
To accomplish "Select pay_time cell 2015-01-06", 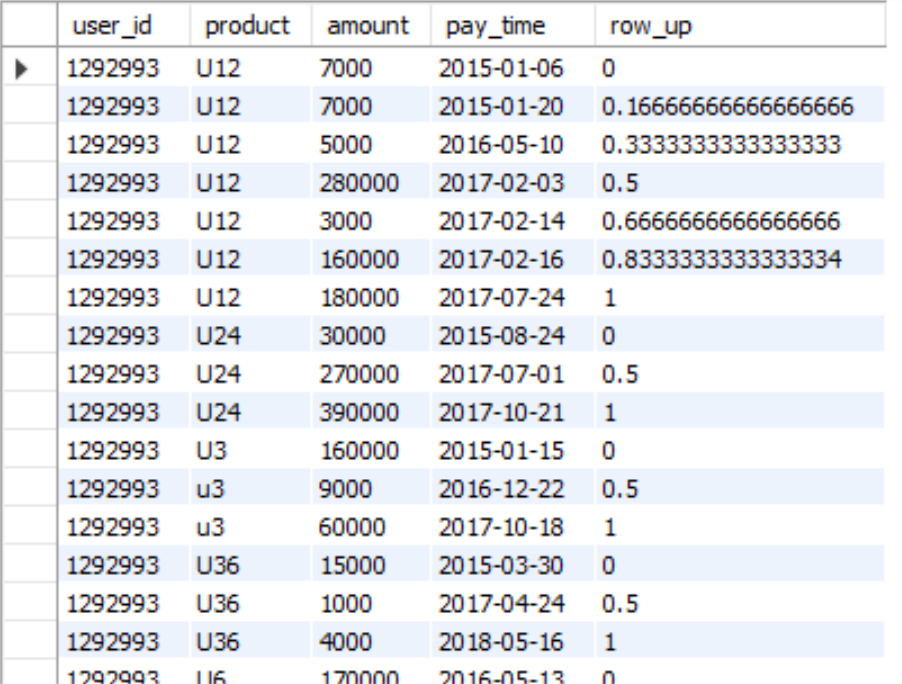I will pyautogui.click(x=512, y=68).
